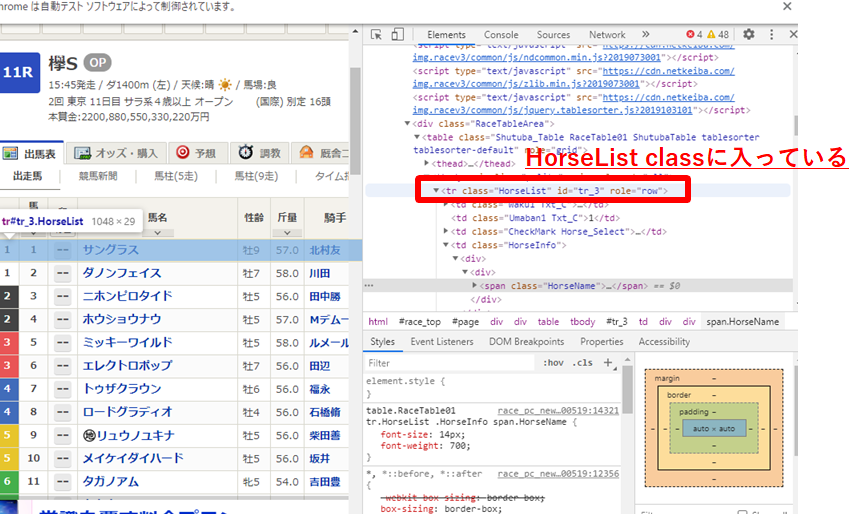Screen dimensions: 864x514
Task: Expand the thead node
Action: 426,163
